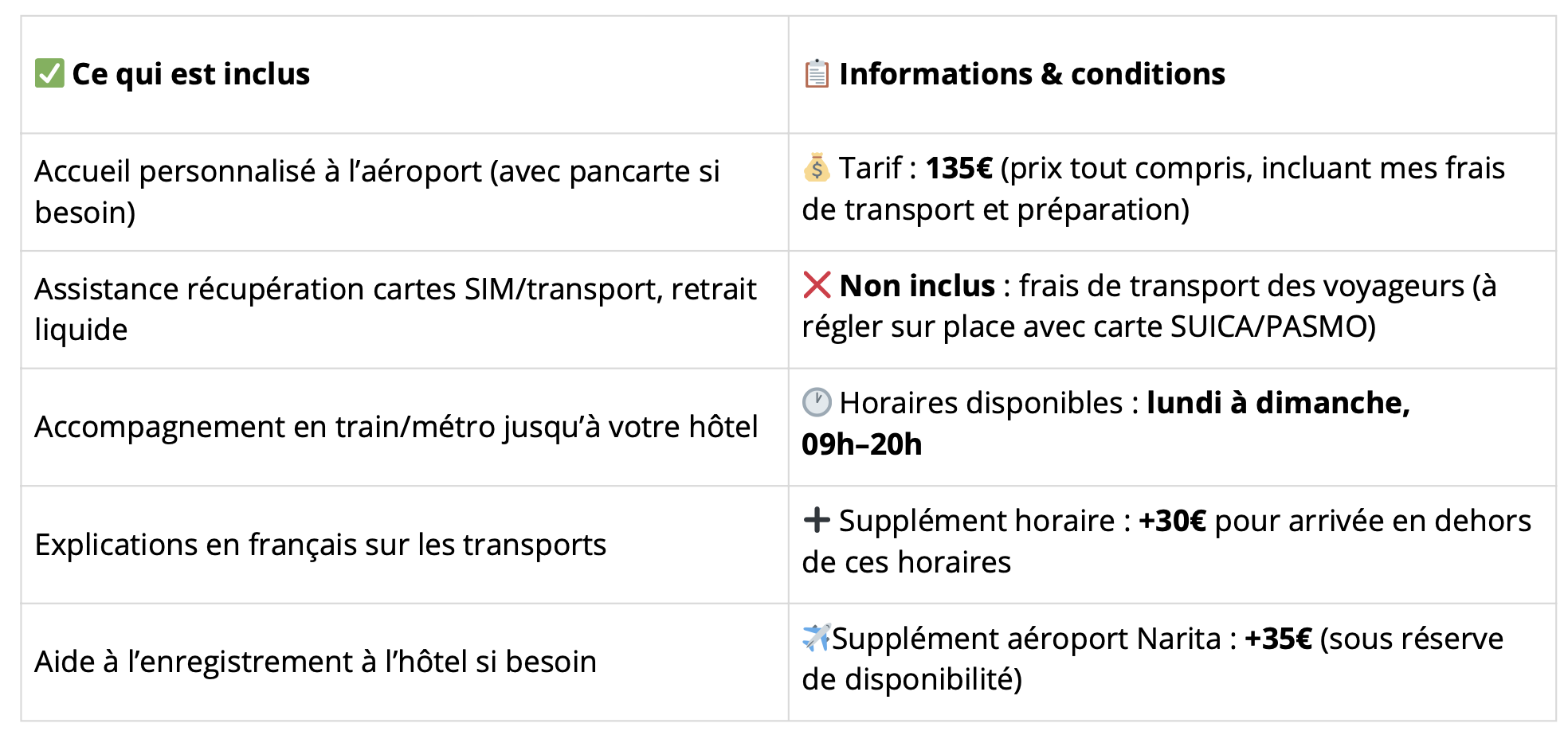Click 'Explications en français sur les transports'
The height and width of the screenshot is (731, 1568).
tap(320, 545)
